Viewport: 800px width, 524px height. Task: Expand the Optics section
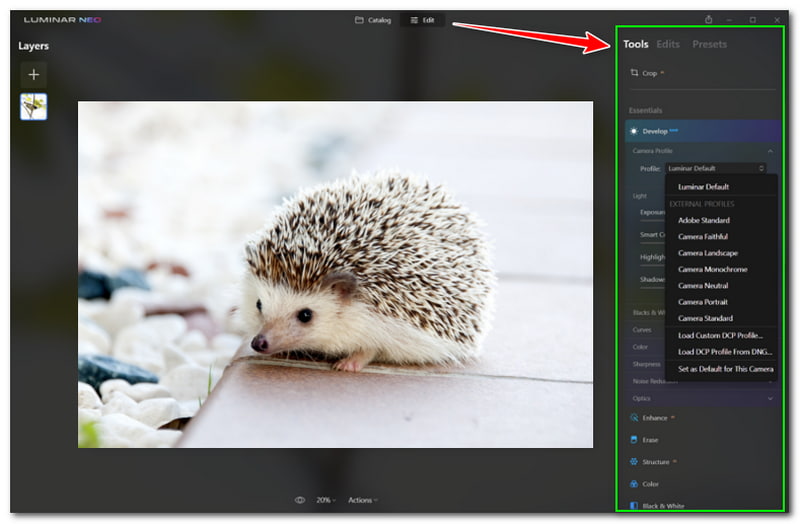pos(770,398)
